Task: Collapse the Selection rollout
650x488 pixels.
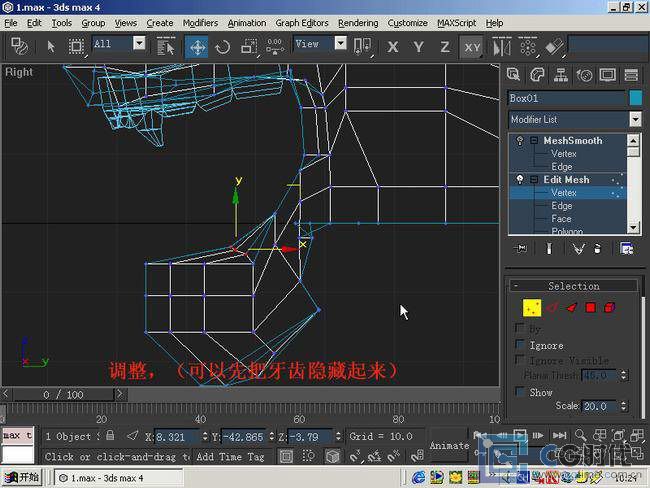Action: coord(574,286)
